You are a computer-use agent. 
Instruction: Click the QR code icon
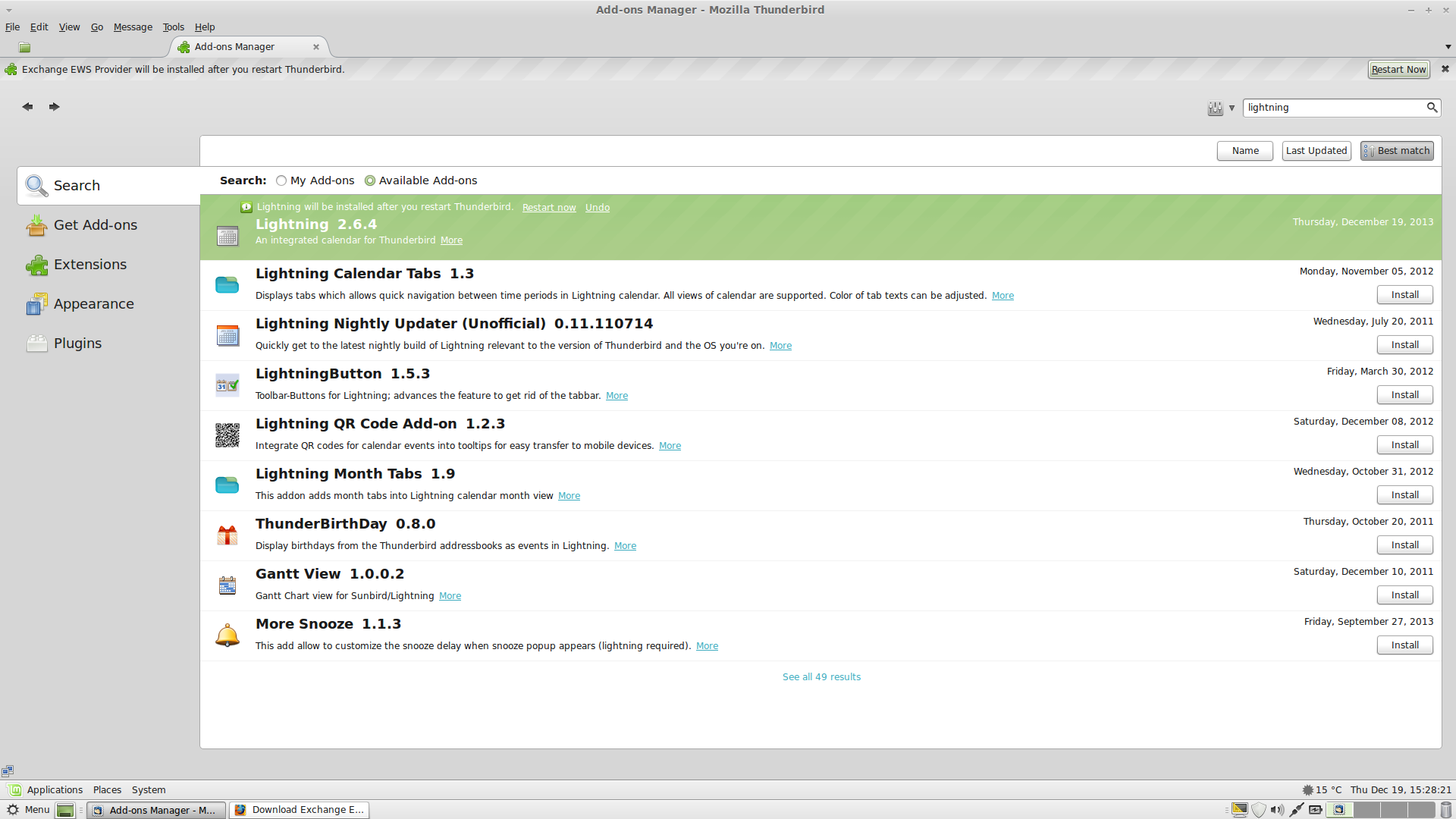coord(227,435)
